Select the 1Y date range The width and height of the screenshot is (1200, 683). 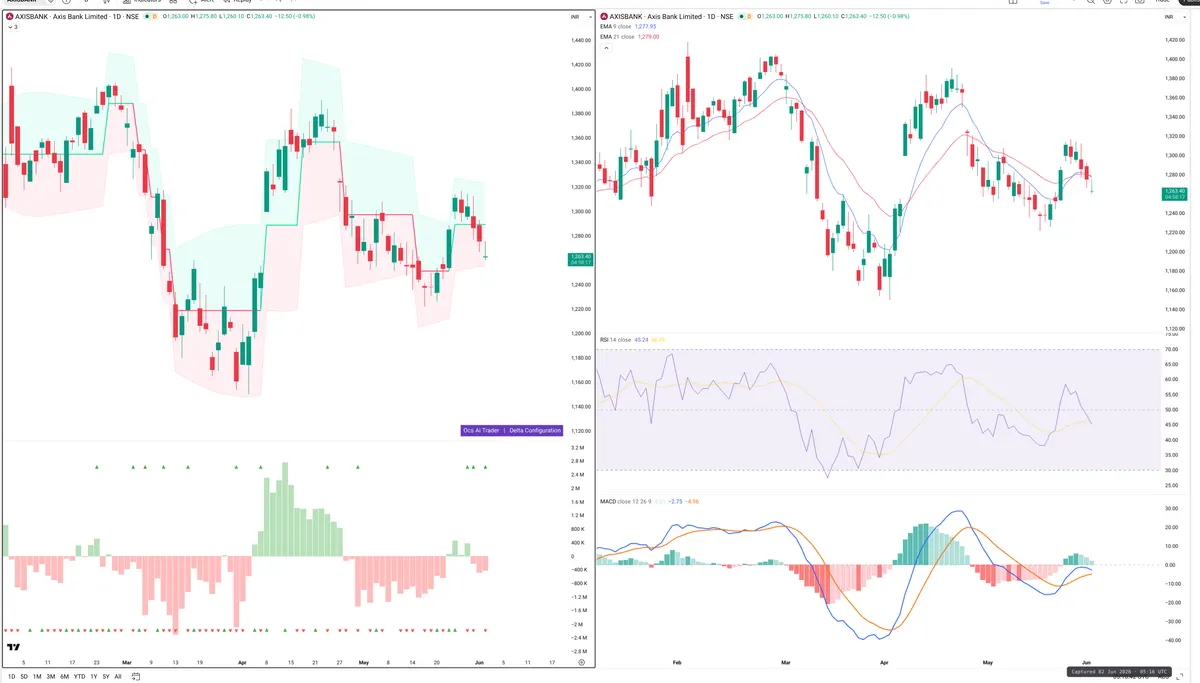(x=93, y=676)
